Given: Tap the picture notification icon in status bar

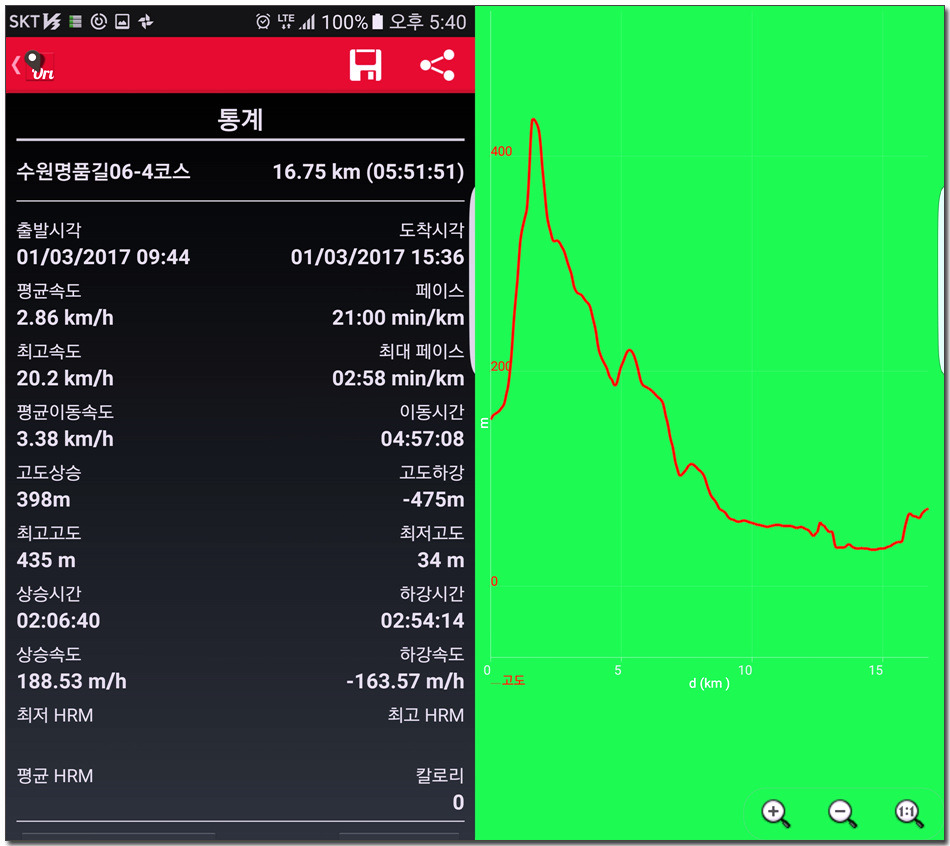Looking at the screenshot, I should coord(122,22).
